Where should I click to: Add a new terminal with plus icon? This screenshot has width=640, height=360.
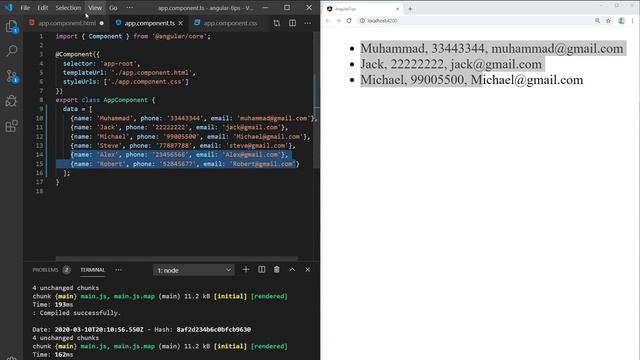pos(246,269)
